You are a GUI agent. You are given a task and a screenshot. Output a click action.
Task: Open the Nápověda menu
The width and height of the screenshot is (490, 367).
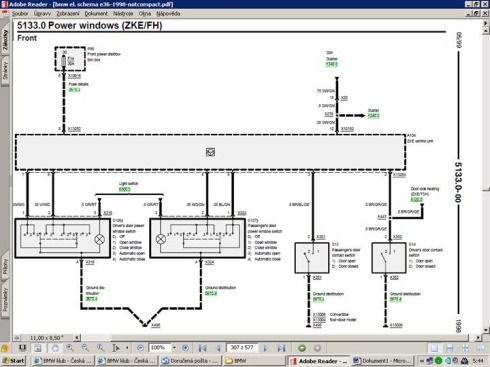pos(168,14)
